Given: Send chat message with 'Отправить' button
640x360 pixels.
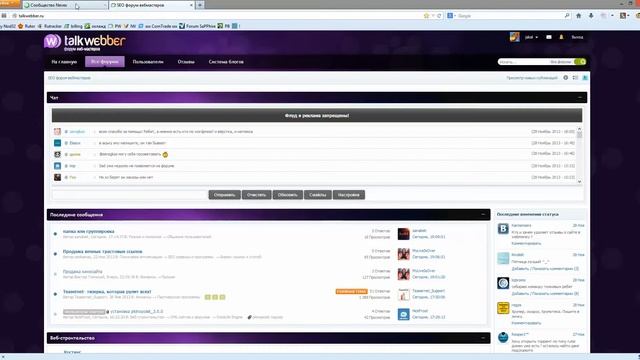Looking at the screenshot, I should pos(224,195).
